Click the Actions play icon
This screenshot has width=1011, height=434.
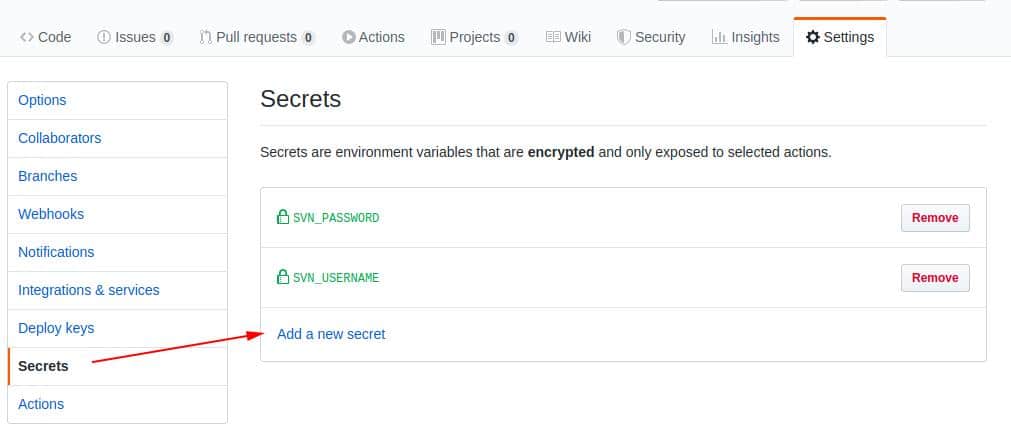(349, 37)
